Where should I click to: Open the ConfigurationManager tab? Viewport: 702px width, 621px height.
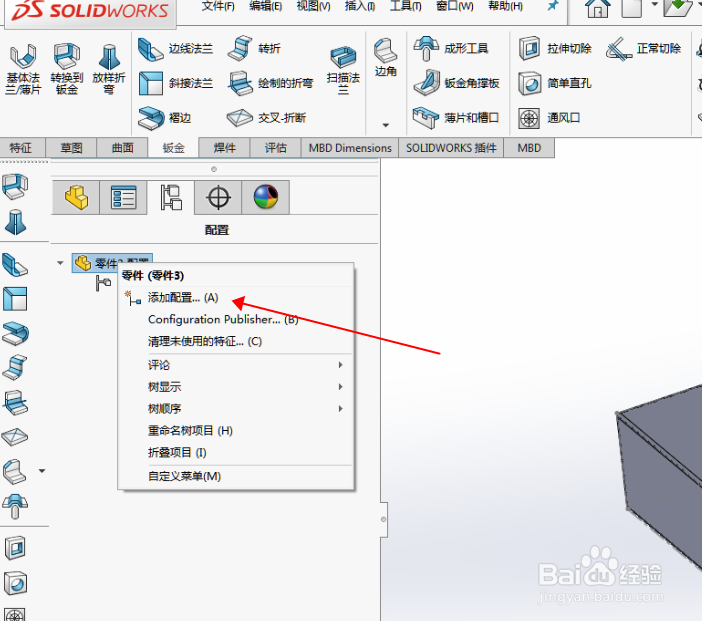pos(171,197)
